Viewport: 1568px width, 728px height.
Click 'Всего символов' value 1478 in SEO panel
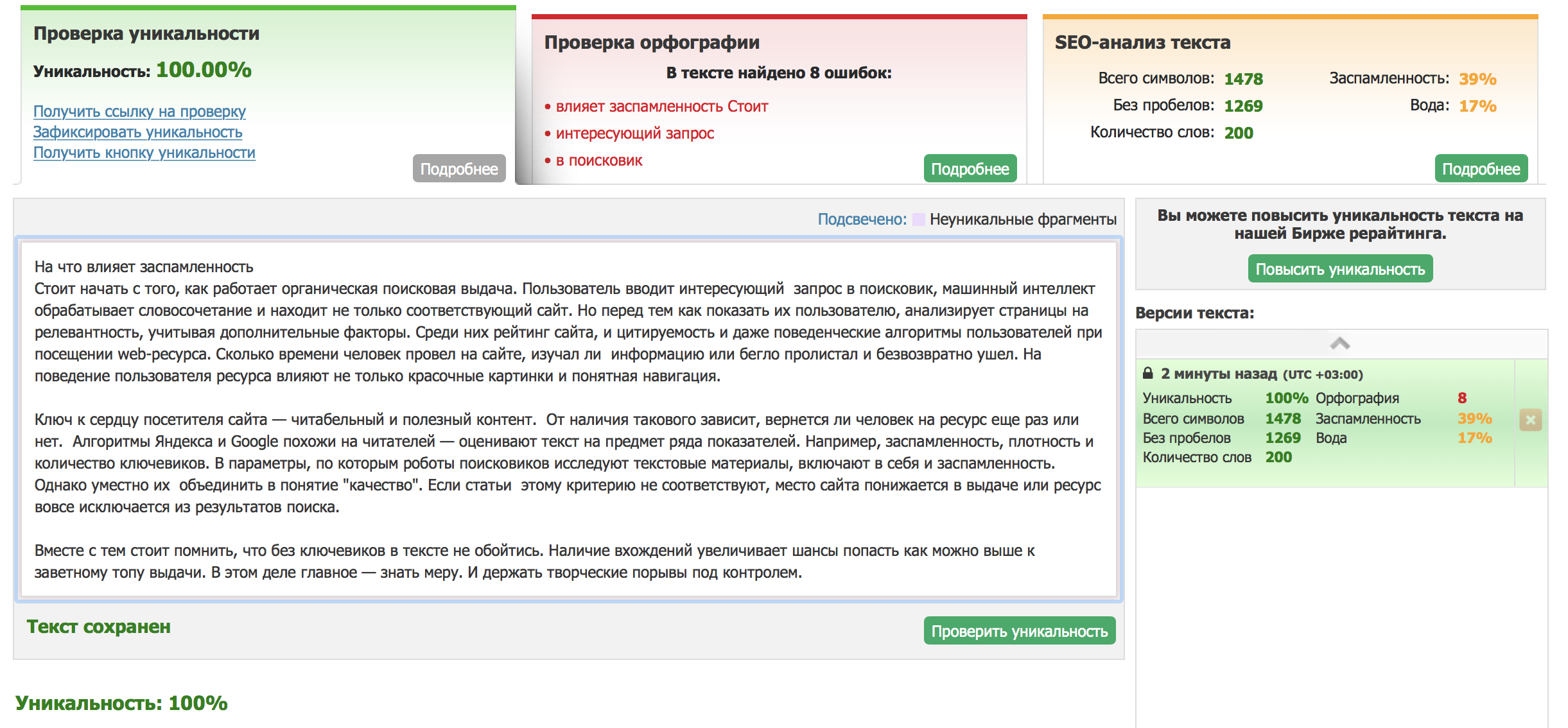pyautogui.click(x=1243, y=79)
